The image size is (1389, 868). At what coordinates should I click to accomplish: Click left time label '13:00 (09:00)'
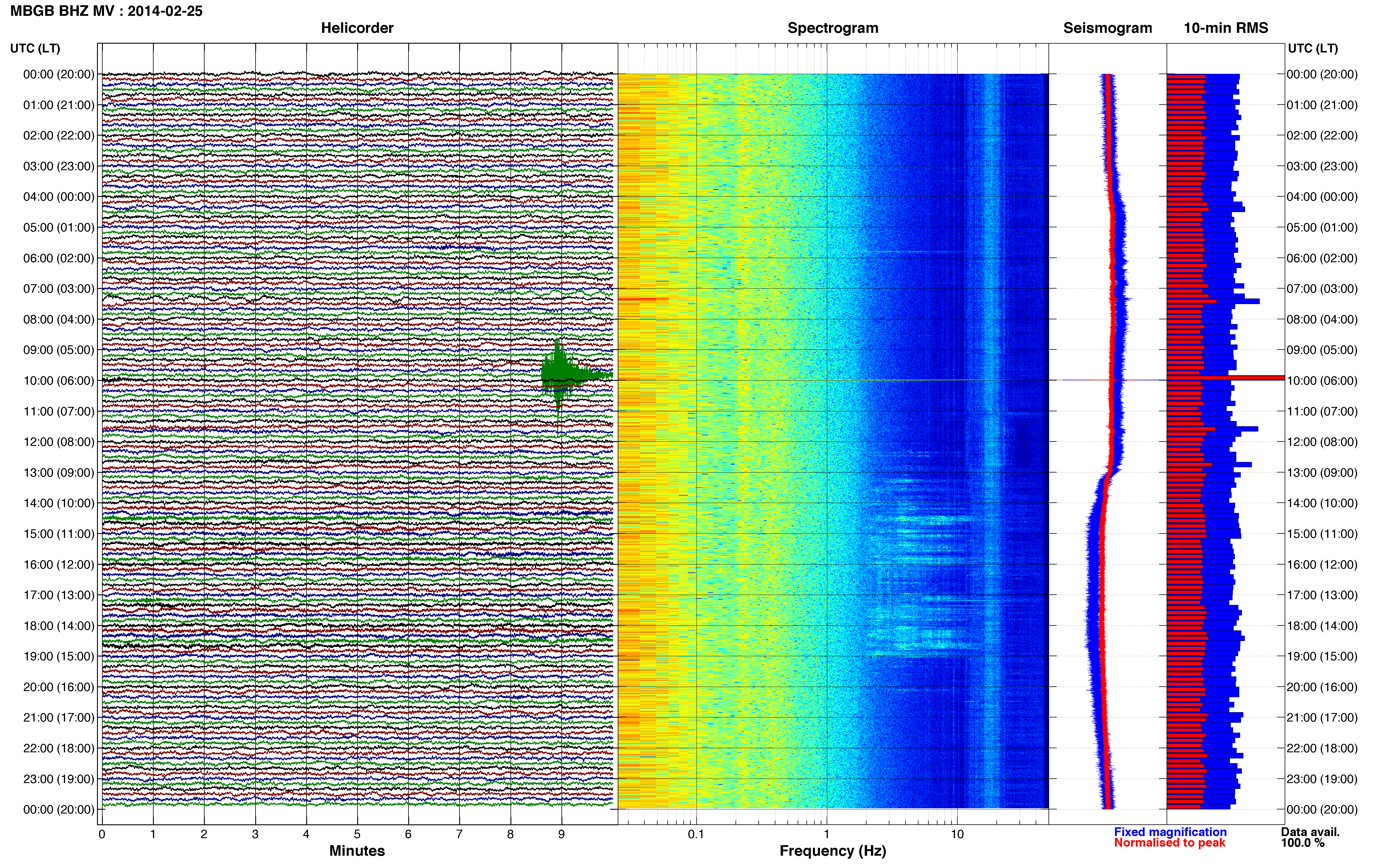coord(59,473)
